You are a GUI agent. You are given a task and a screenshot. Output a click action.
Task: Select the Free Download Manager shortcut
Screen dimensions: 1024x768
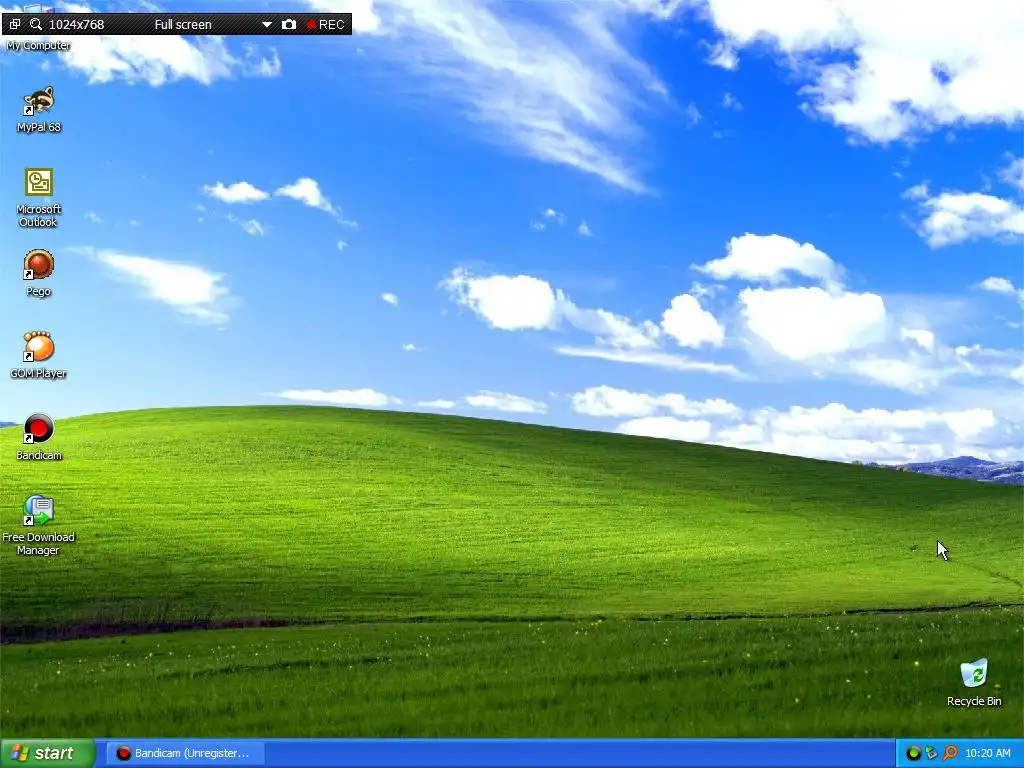coord(39,526)
